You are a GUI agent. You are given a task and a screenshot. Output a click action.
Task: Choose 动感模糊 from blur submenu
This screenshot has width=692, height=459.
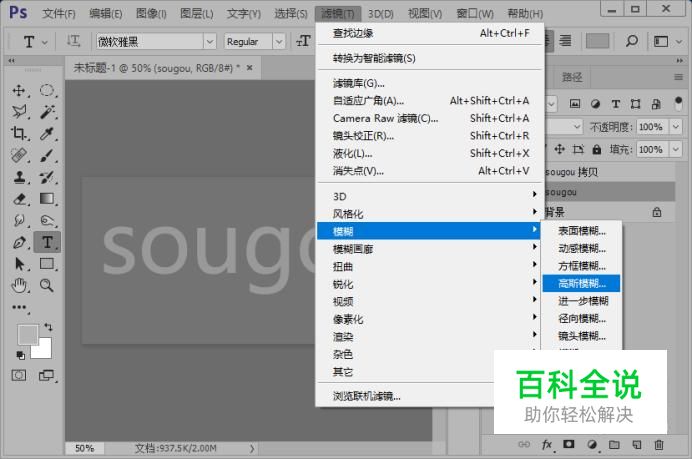pyautogui.click(x=581, y=248)
